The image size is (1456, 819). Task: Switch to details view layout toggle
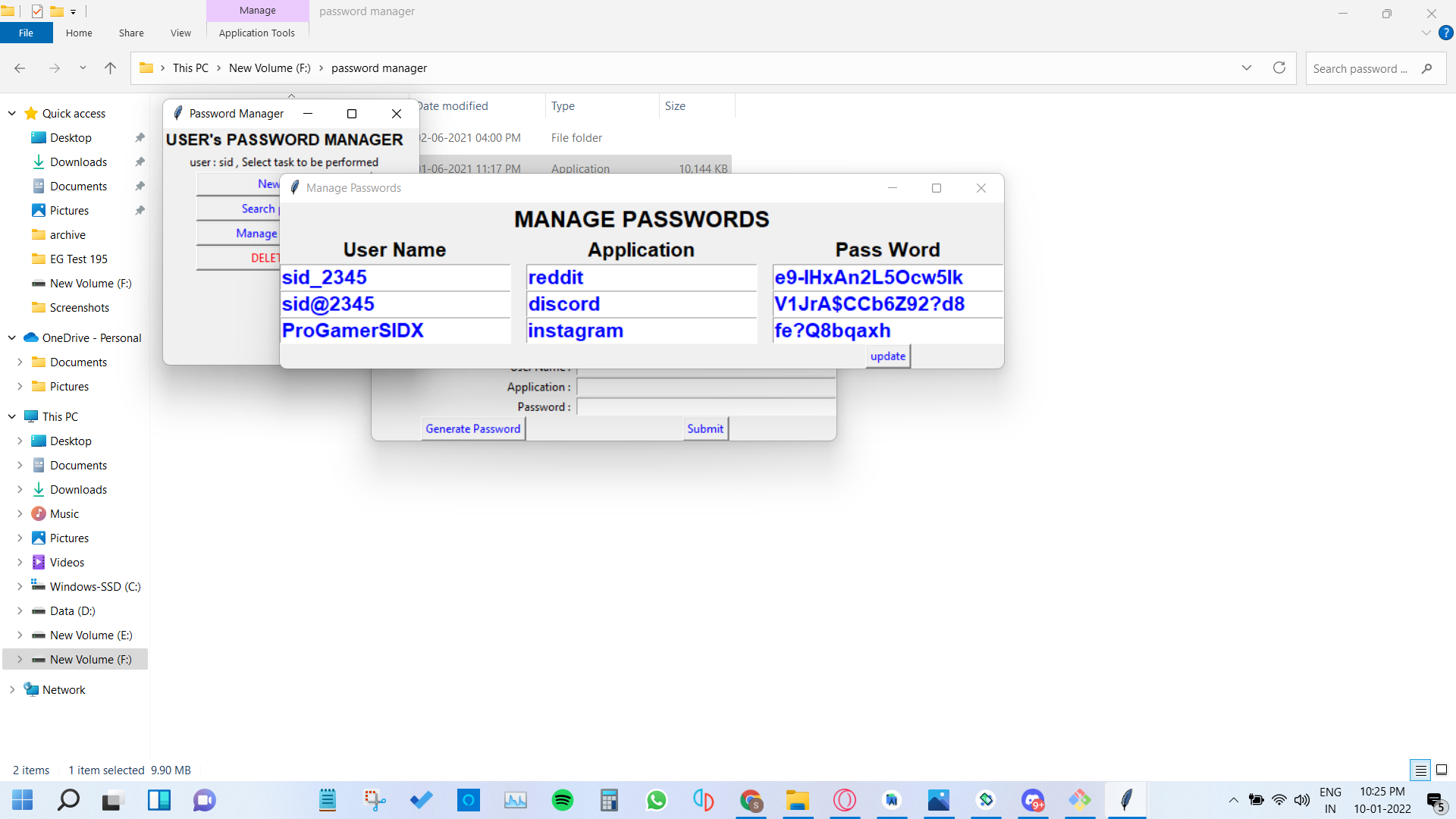(x=1420, y=770)
